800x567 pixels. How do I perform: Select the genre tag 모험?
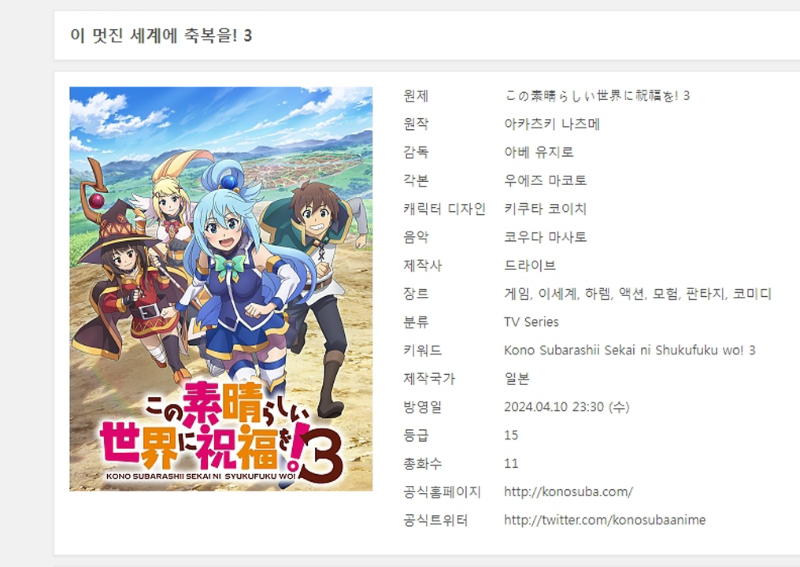[665, 294]
